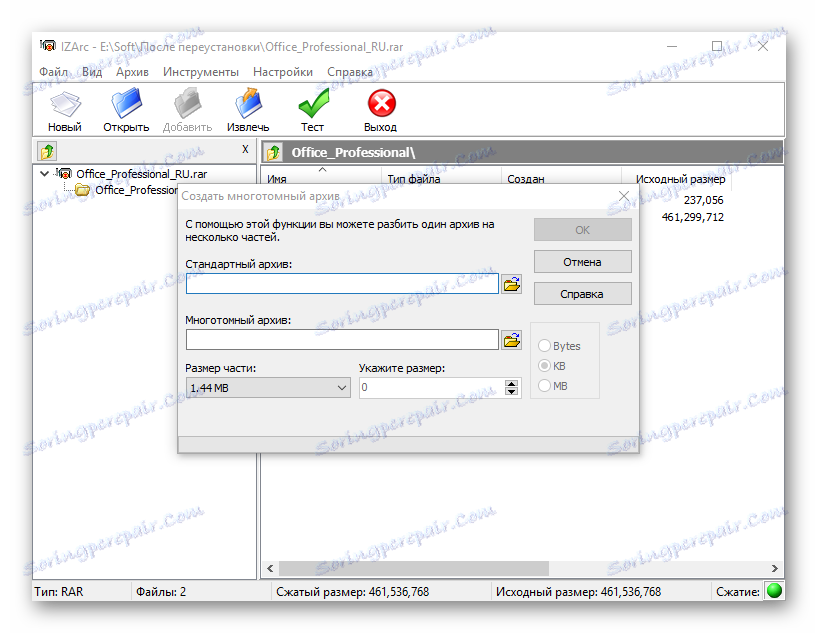This screenshot has height=633, width=818.
Task: Click the Сжатый размер: 461,536,768 status entry
Action: point(353,591)
